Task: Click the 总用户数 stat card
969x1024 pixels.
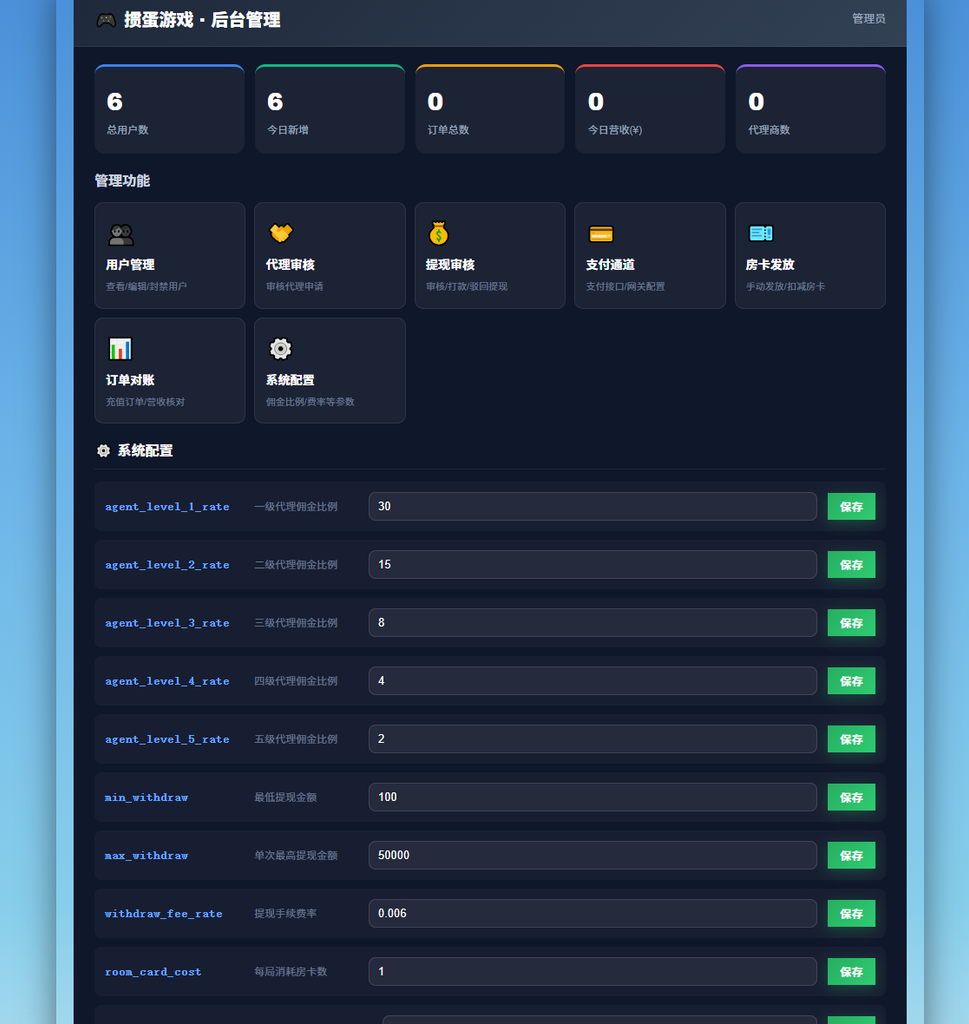Action: 169,109
